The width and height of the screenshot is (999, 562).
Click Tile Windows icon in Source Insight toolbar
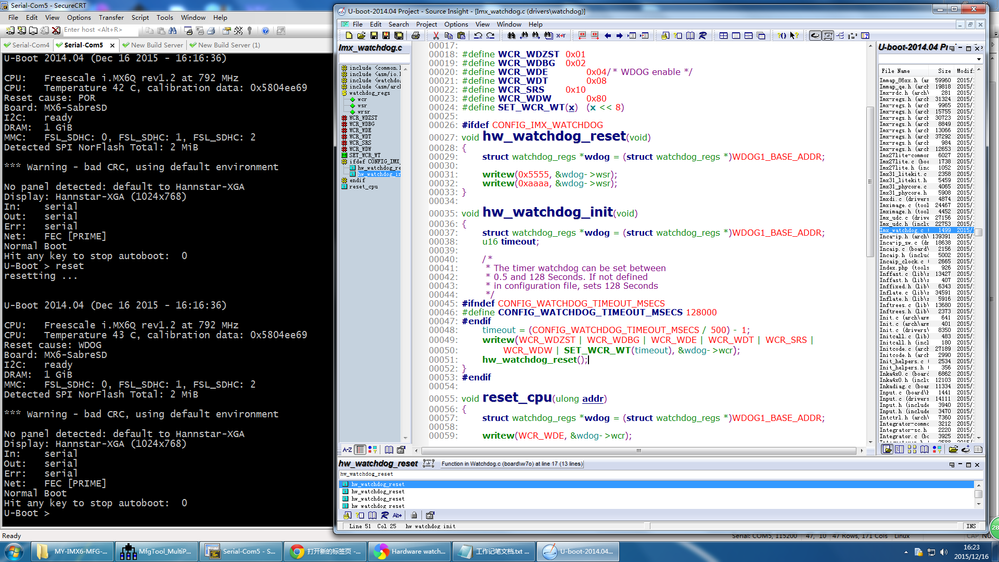pos(724,36)
